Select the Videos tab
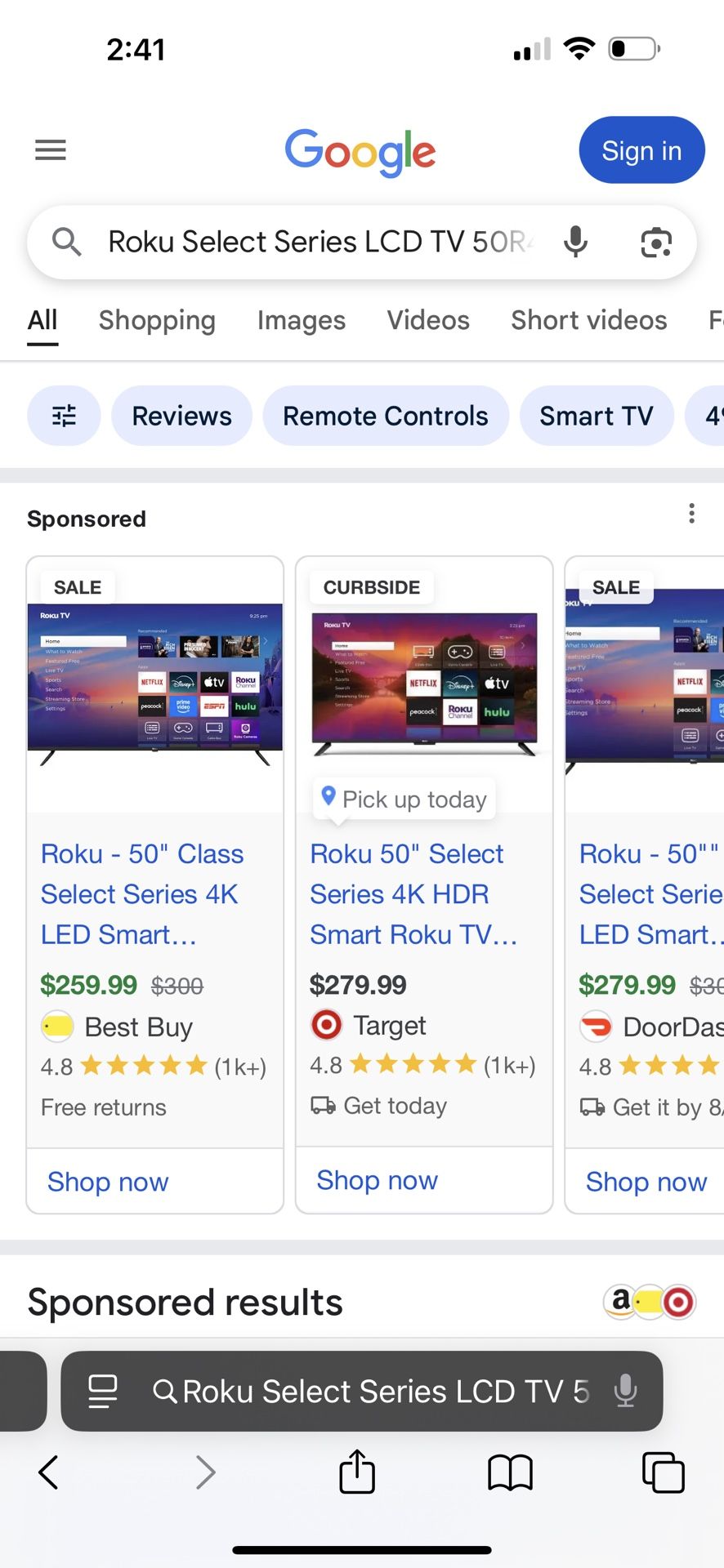Image resolution: width=724 pixels, height=1568 pixels. (x=428, y=320)
